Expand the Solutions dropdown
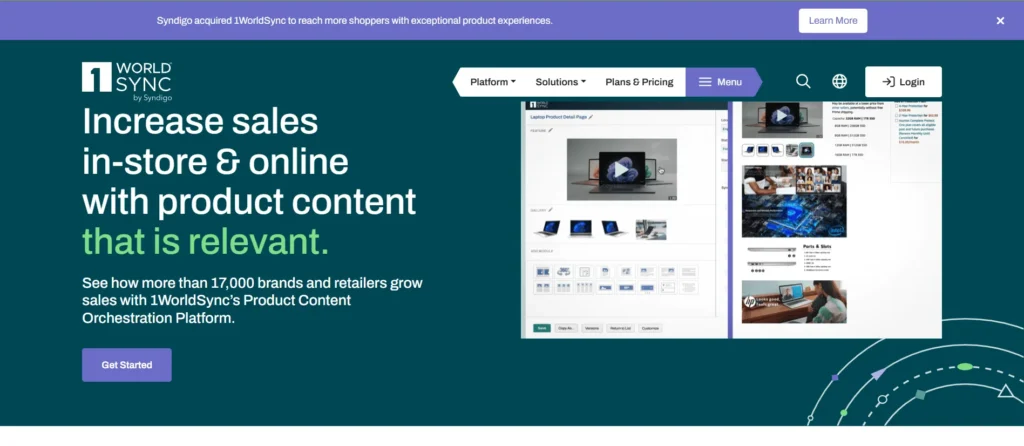The width and height of the screenshot is (1024, 446). point(561,82)
